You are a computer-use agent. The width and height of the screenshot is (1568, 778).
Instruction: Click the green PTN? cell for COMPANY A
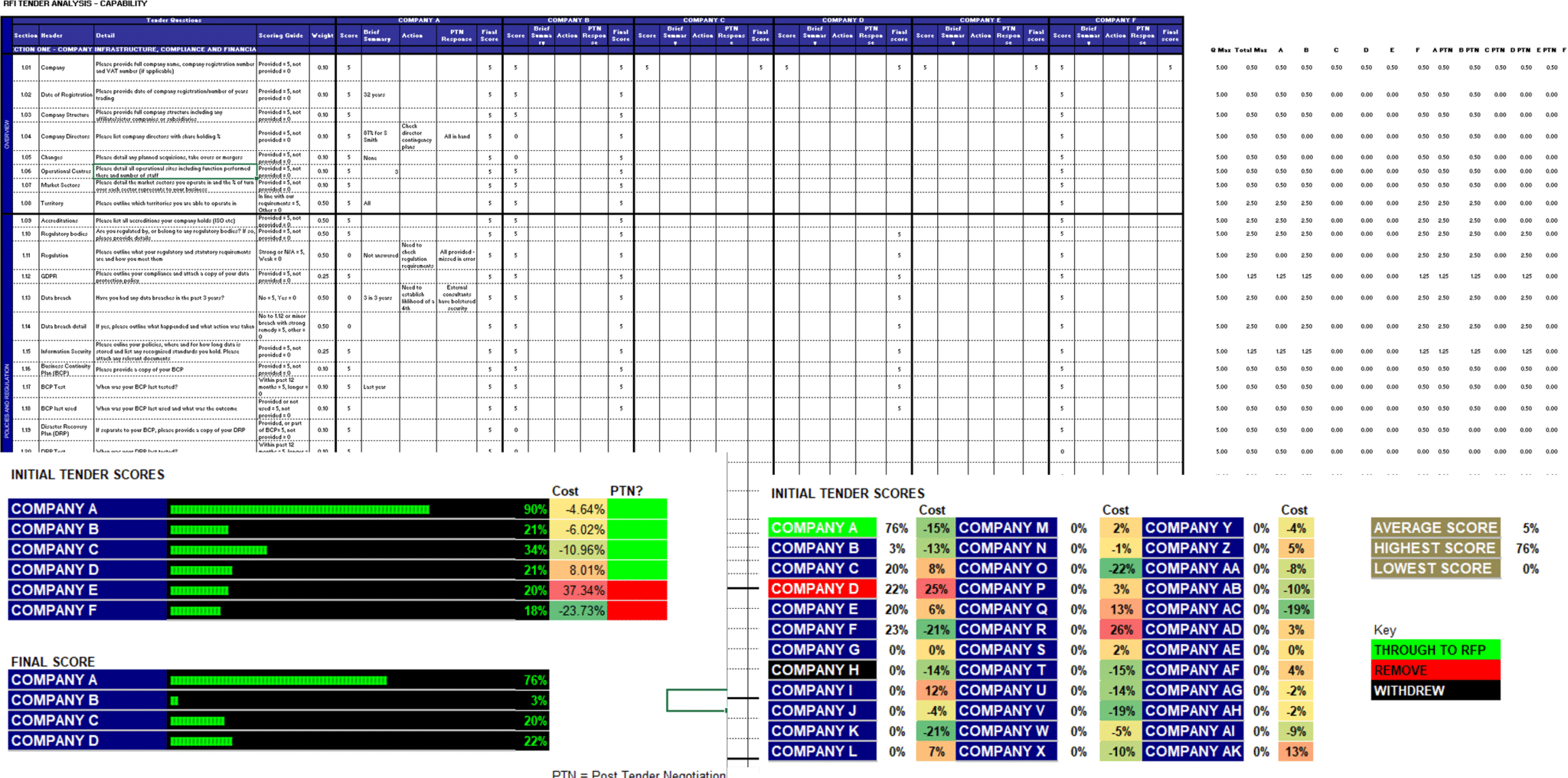[x=637, y=509]
